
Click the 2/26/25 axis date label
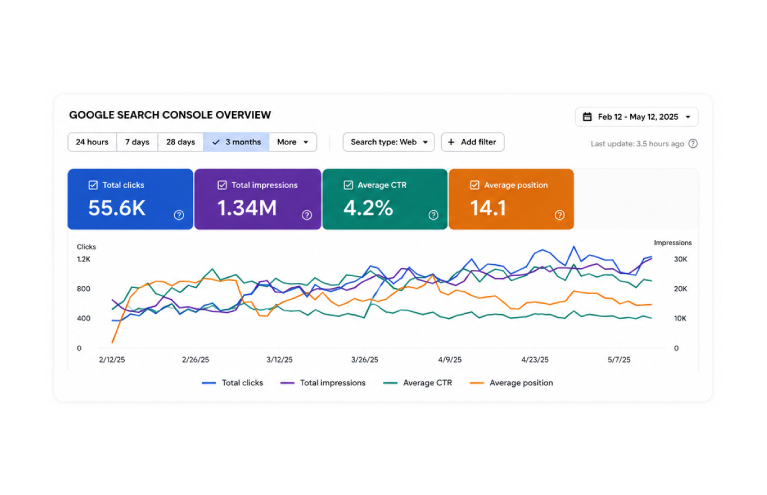pyautogui.click(x=196, y=360)
